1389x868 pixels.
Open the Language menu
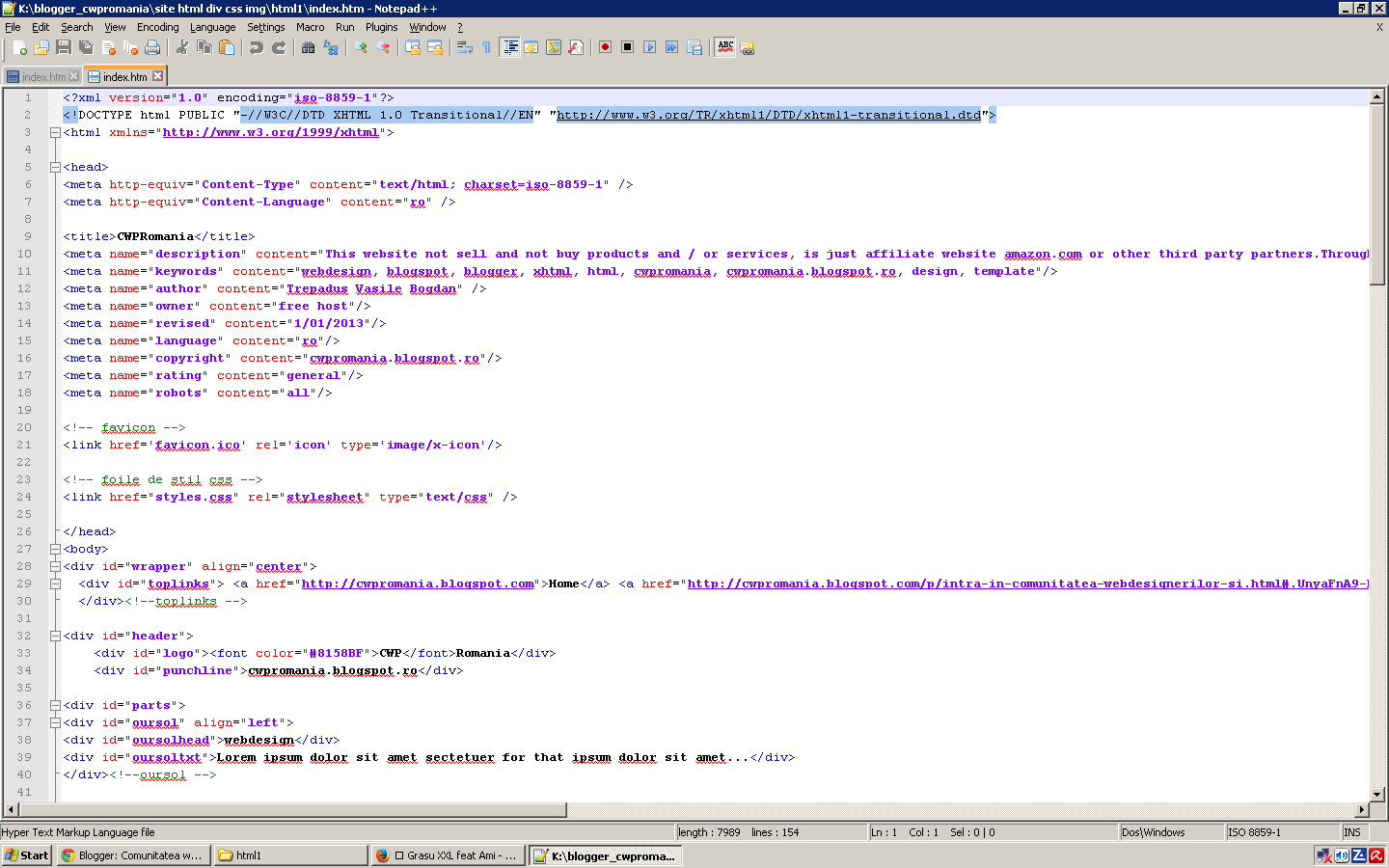[212, 27]
